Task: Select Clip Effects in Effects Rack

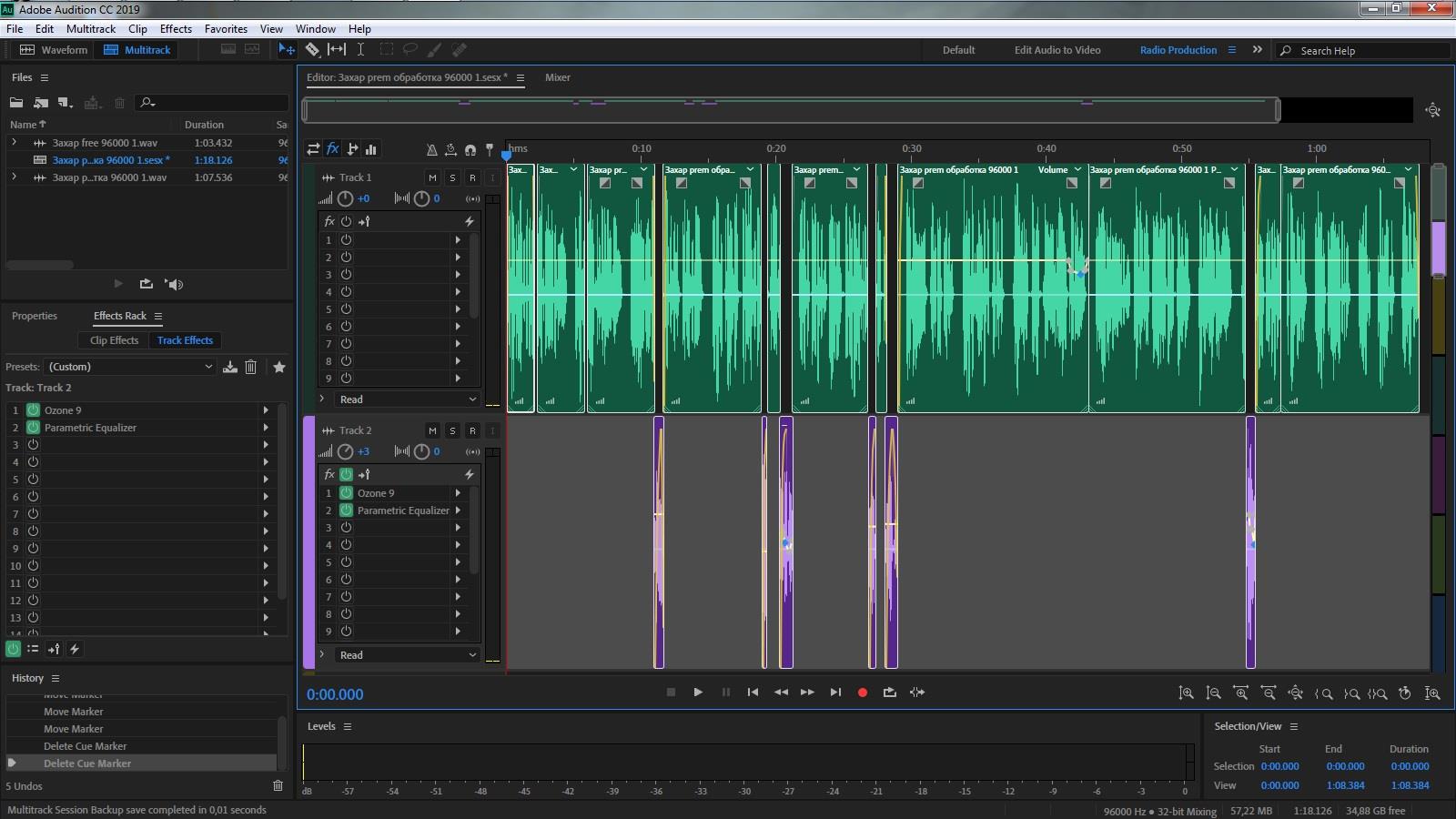Action: pos(114,340)
